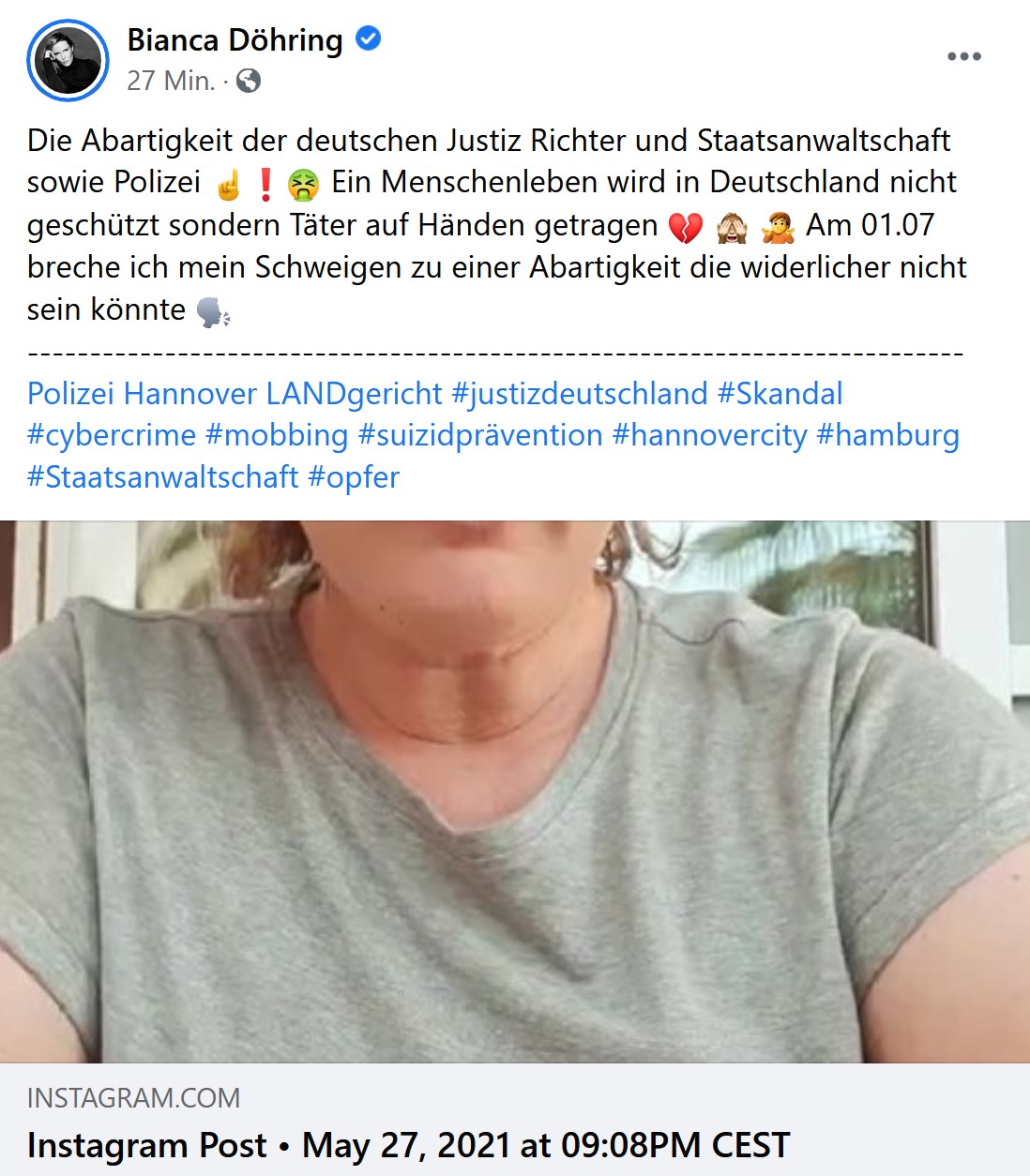This screenshot has width=1030, height=1176.
Task: Open the shared Instagram post preview image
Action: click(x=515, y=792)
